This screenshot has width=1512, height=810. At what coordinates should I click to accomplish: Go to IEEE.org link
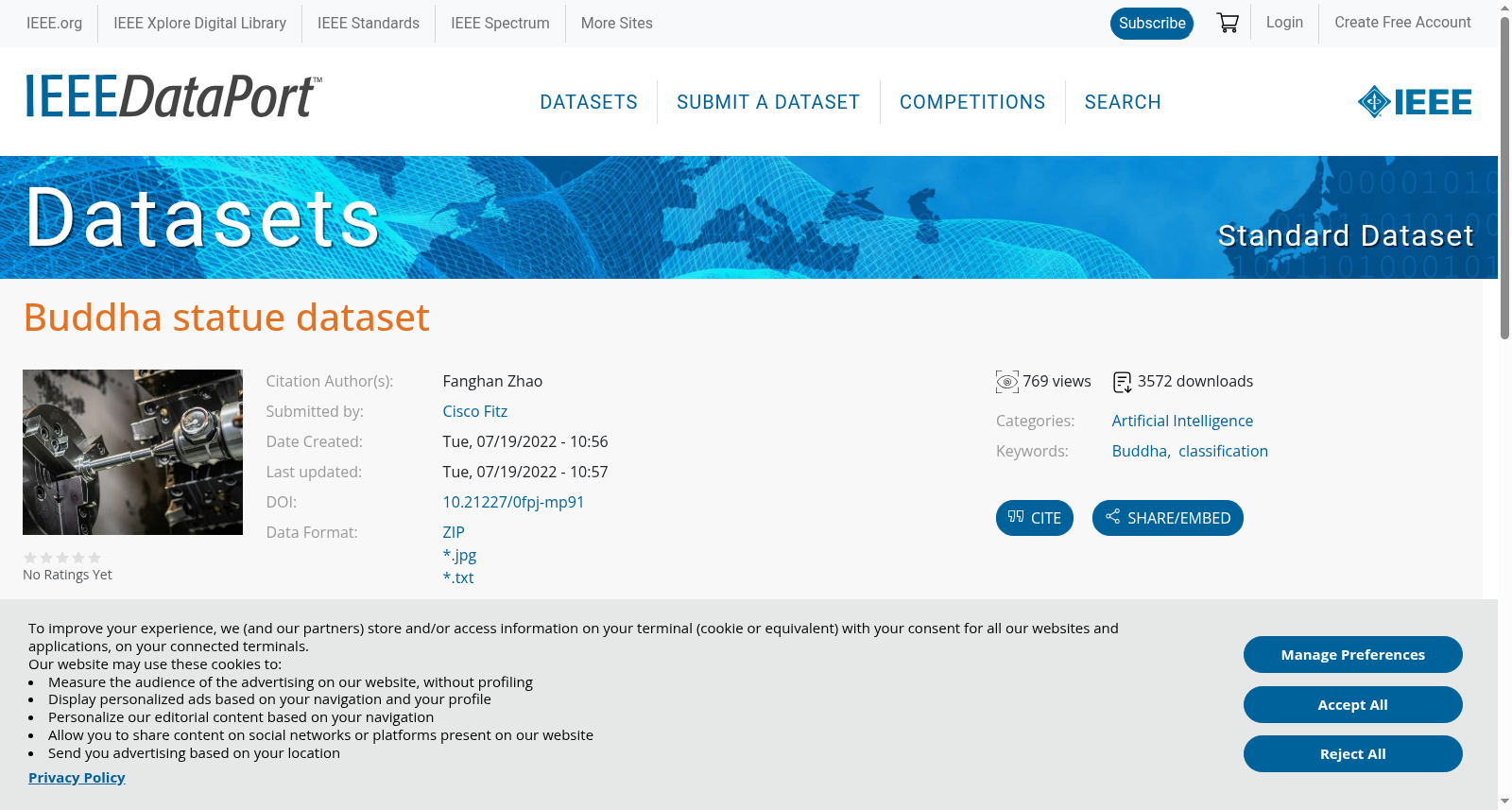click(54, 23)
